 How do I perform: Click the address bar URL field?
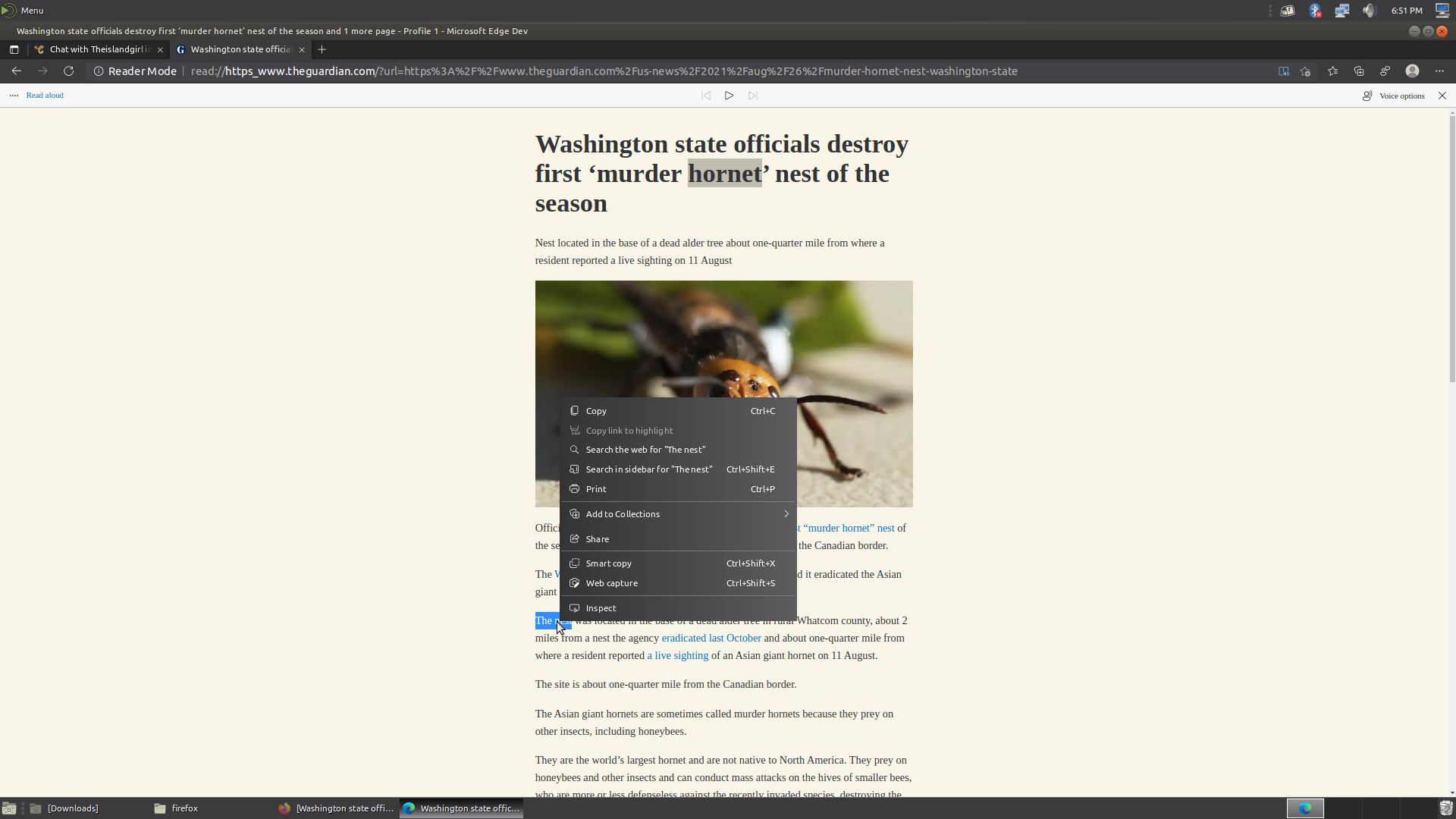pos(604,71)
